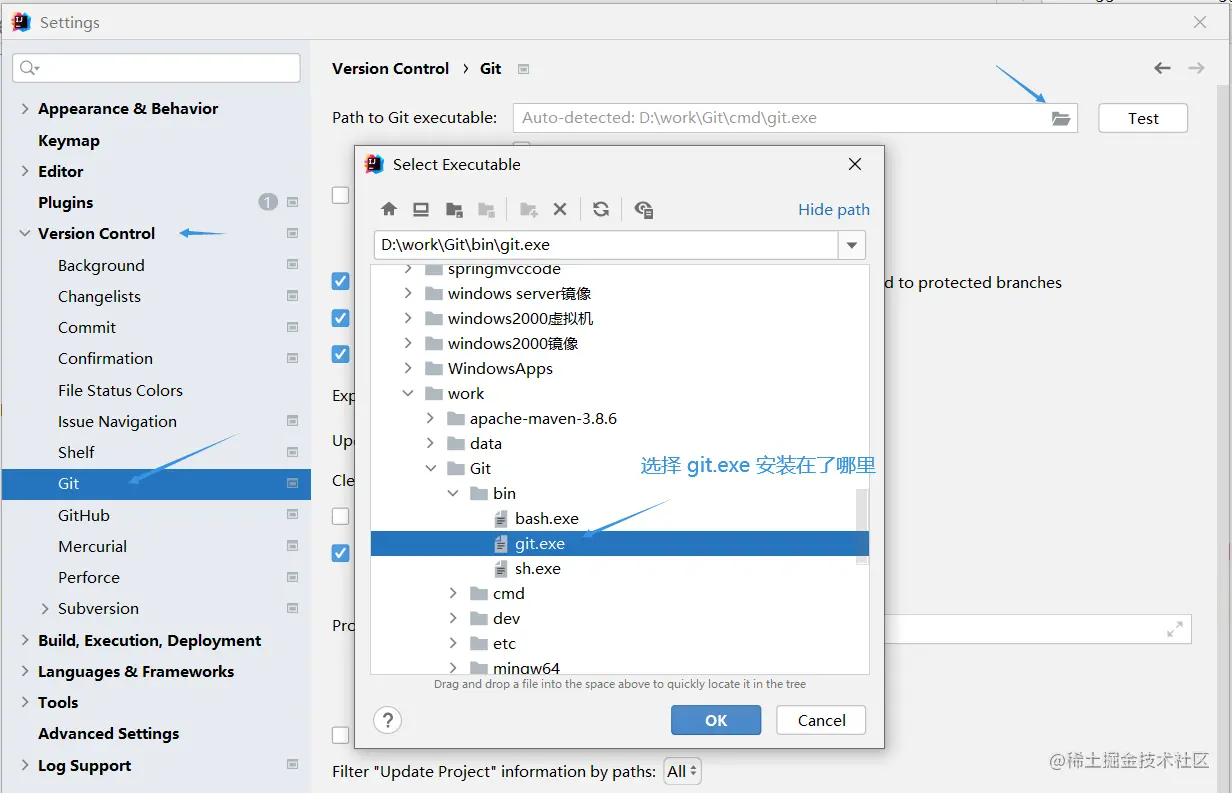Expand Appearance & Behavior settings group

25,108
